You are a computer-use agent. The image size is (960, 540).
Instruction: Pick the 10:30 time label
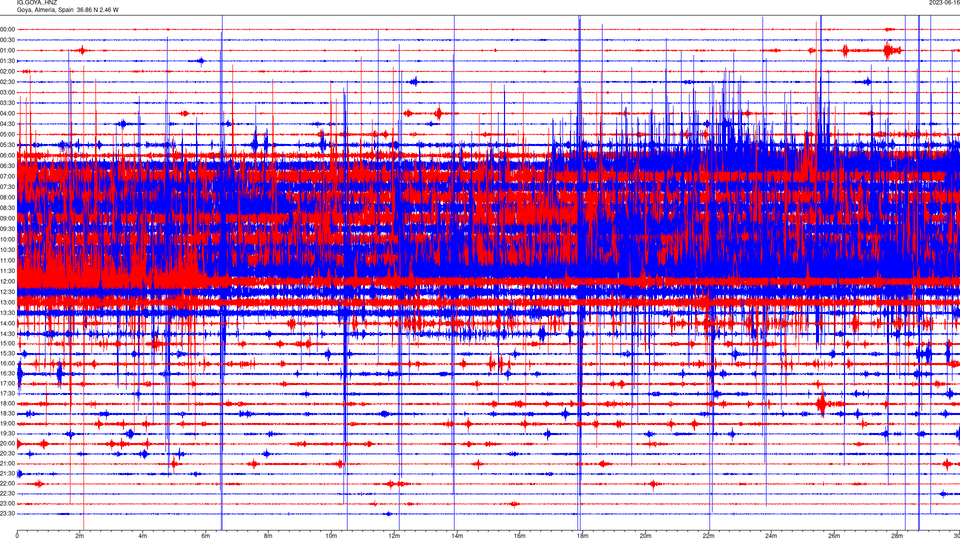pyautogui.click(x=7, y=250)
